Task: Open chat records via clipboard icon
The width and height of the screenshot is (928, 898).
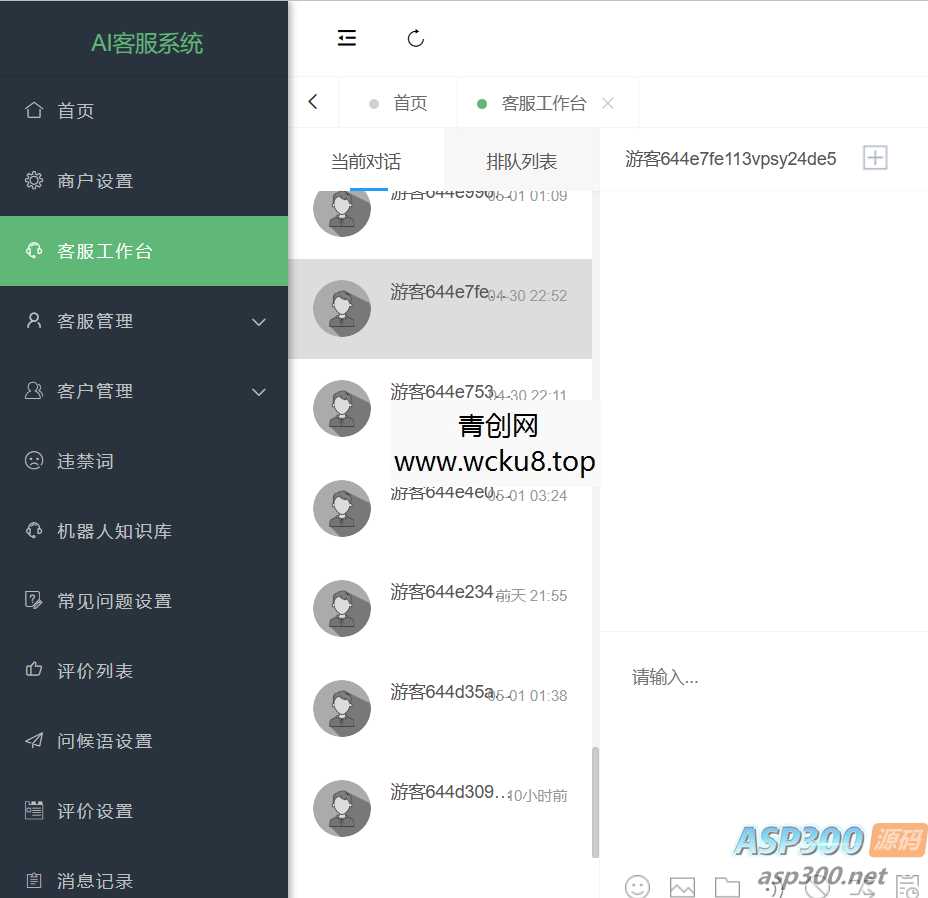Action: (906, 886)
